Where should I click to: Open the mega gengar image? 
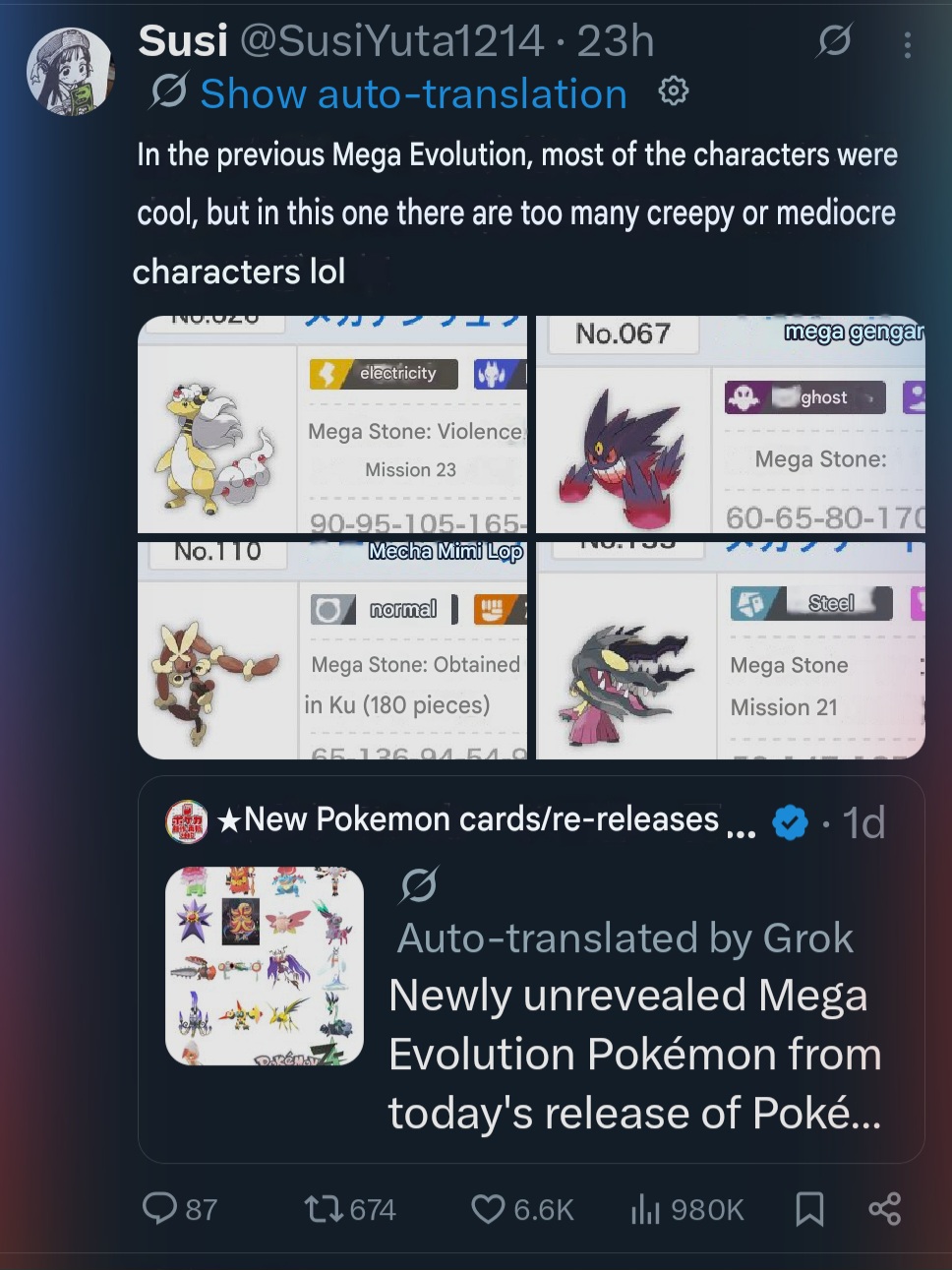[731, 425]
